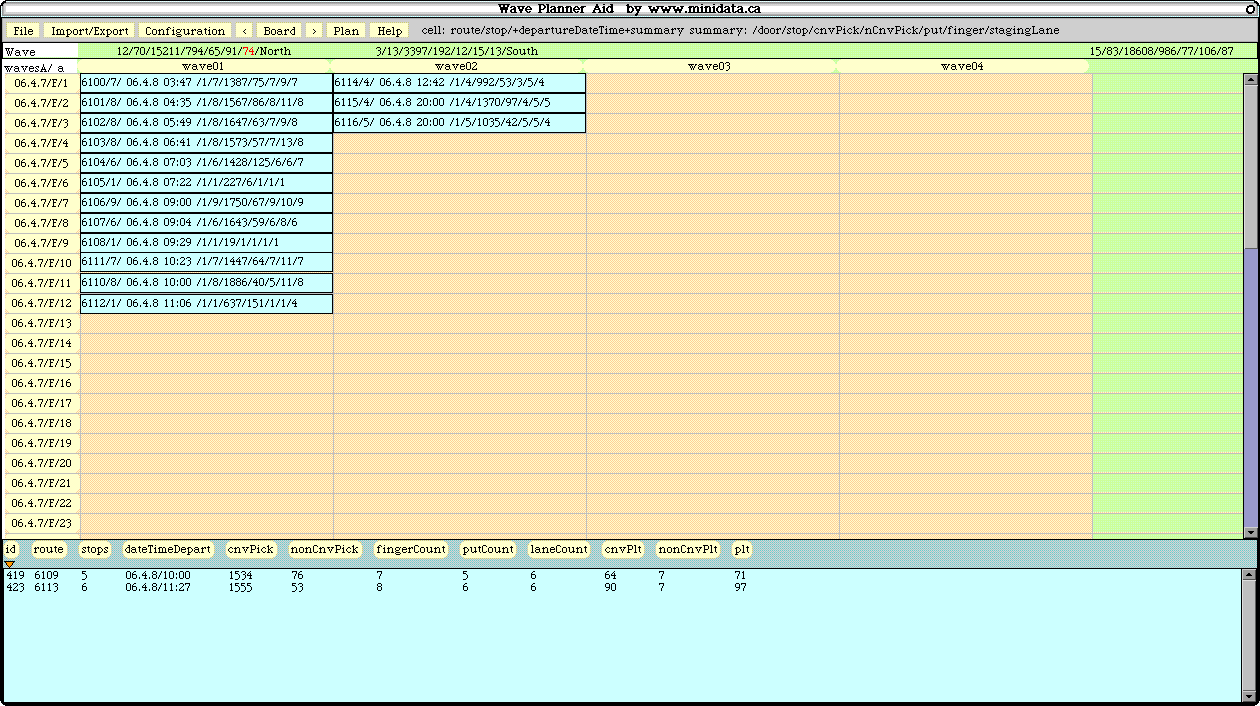
Task: Click the Plan button
Action: [346, 31]
